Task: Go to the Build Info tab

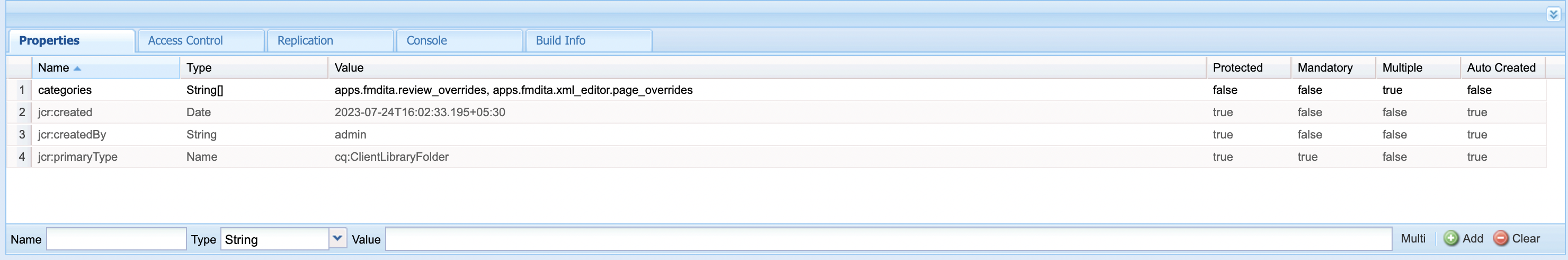Action: (x=560, y=41)
